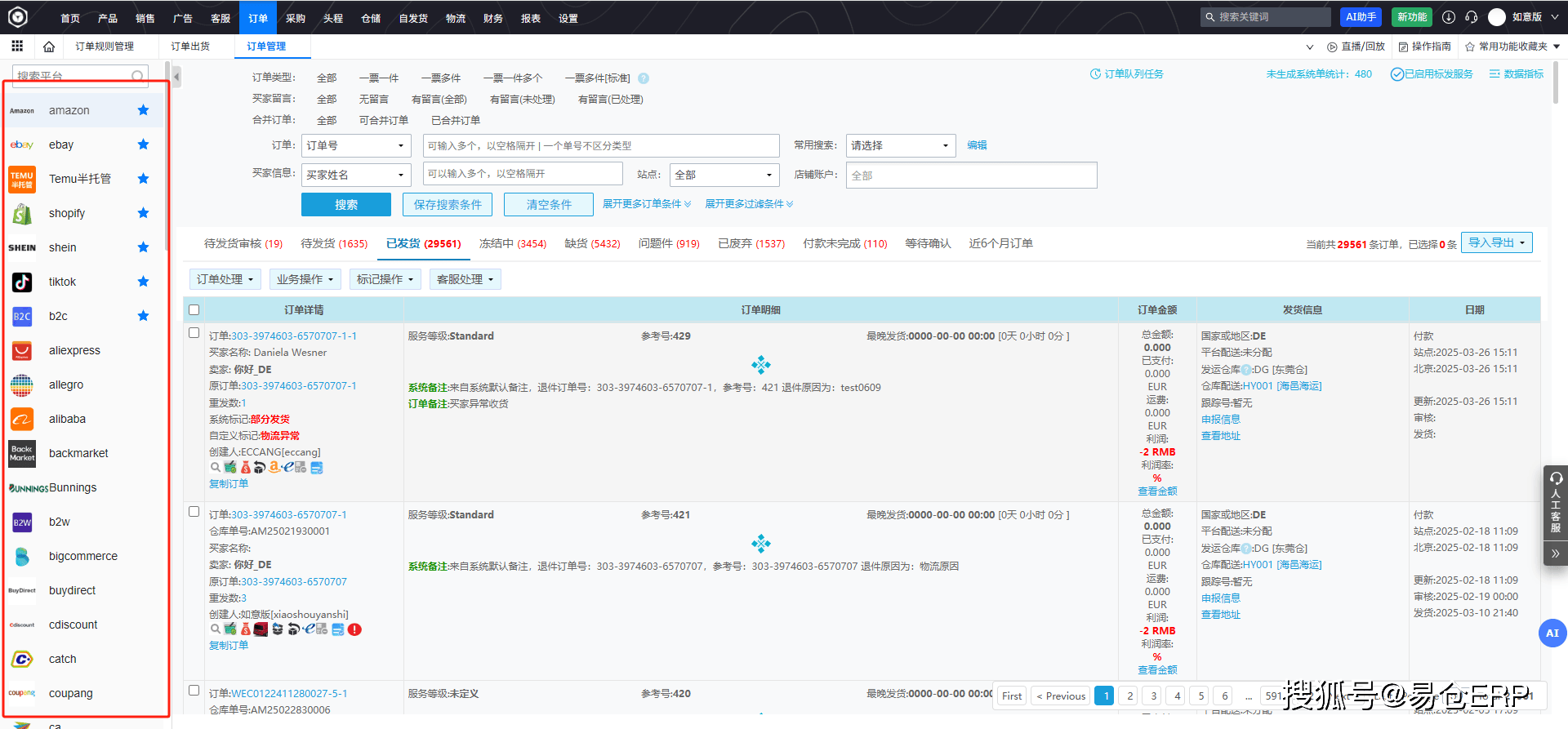Go to home via the house icon
The height and width of the screenshot is (729, 1568).
(x=49, y=47)
